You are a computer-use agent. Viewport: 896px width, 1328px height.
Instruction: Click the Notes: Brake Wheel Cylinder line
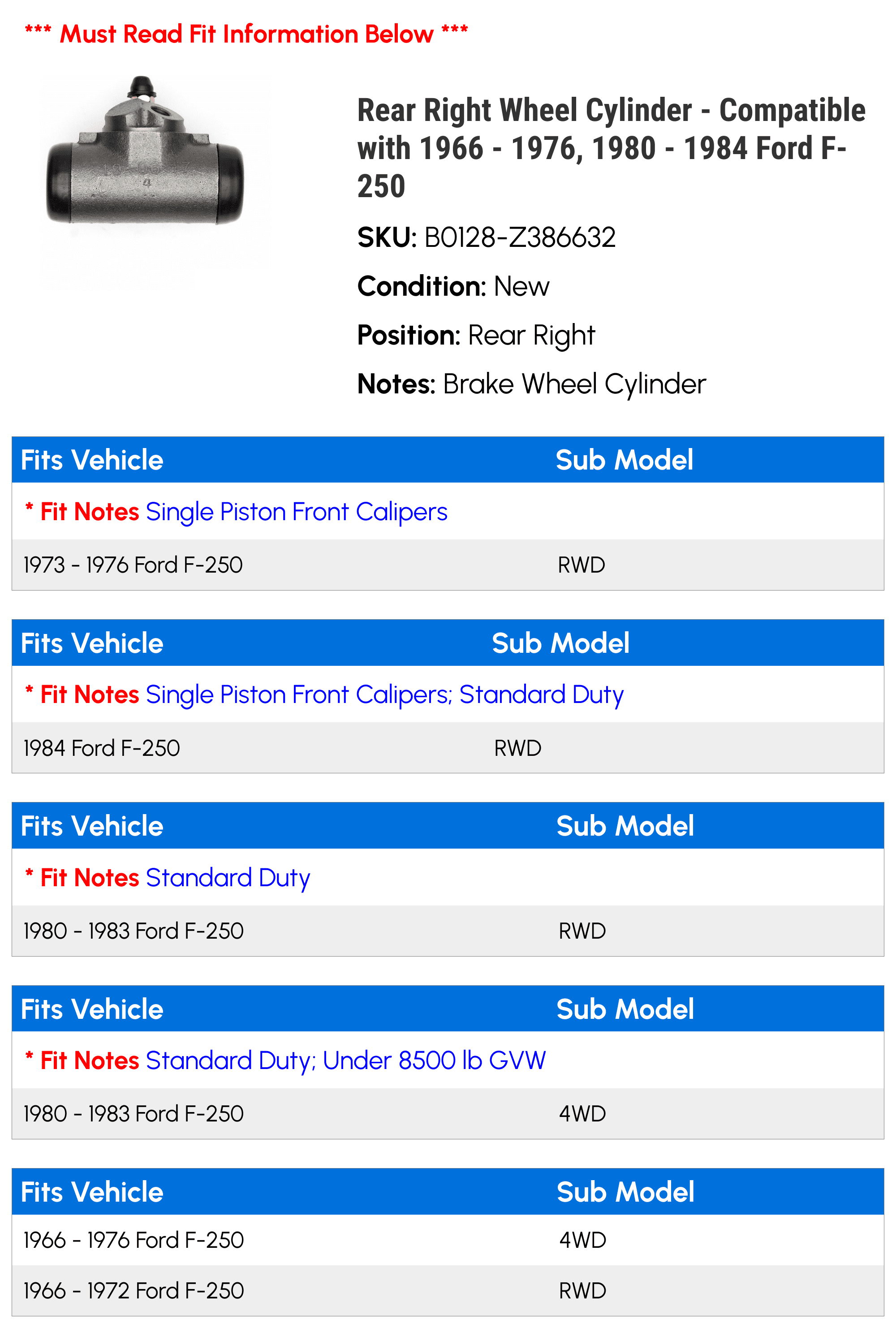point(531,384)
